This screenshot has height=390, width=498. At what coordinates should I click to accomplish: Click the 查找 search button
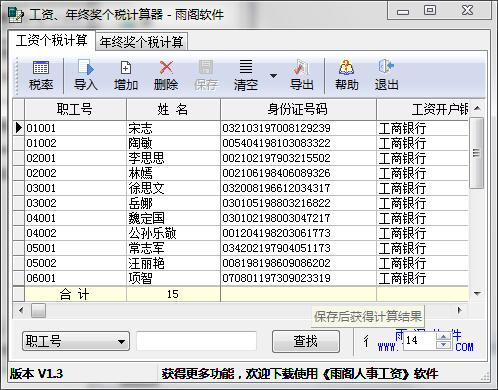306,341
